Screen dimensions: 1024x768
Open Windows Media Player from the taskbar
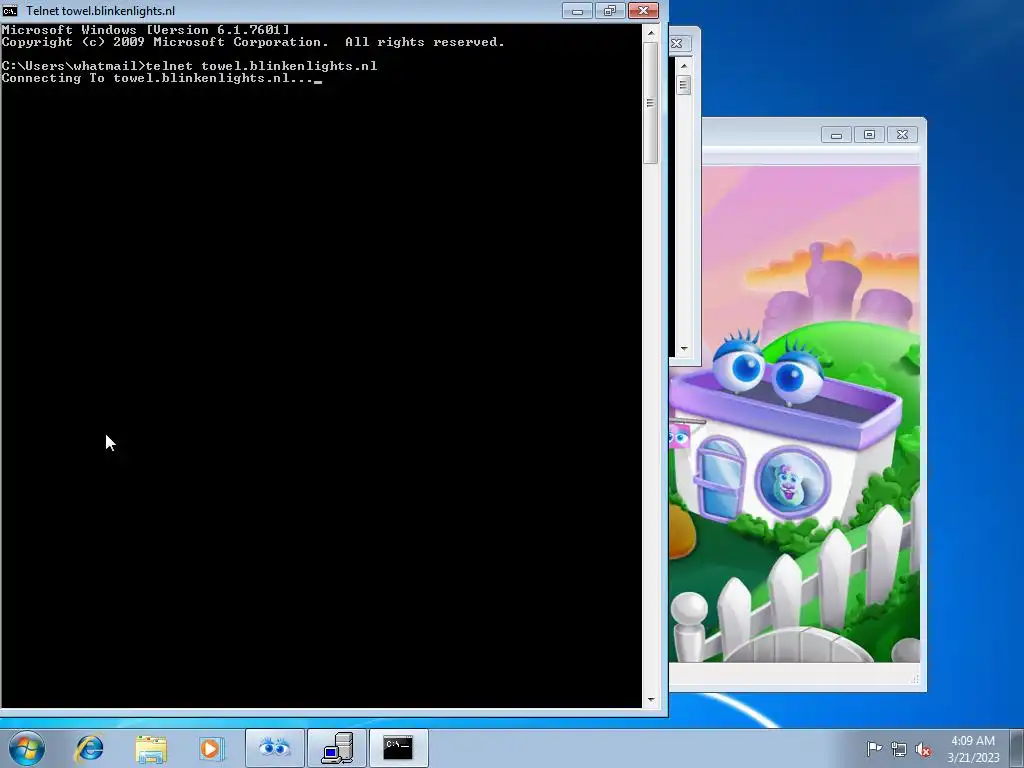212,748
